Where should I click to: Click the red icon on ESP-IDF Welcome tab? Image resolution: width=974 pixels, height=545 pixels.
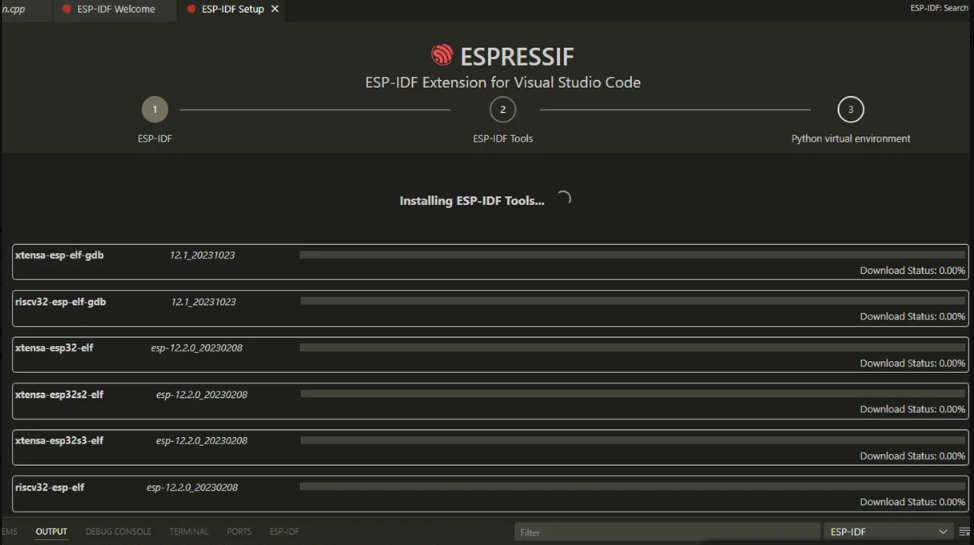(x=67, y=9)
